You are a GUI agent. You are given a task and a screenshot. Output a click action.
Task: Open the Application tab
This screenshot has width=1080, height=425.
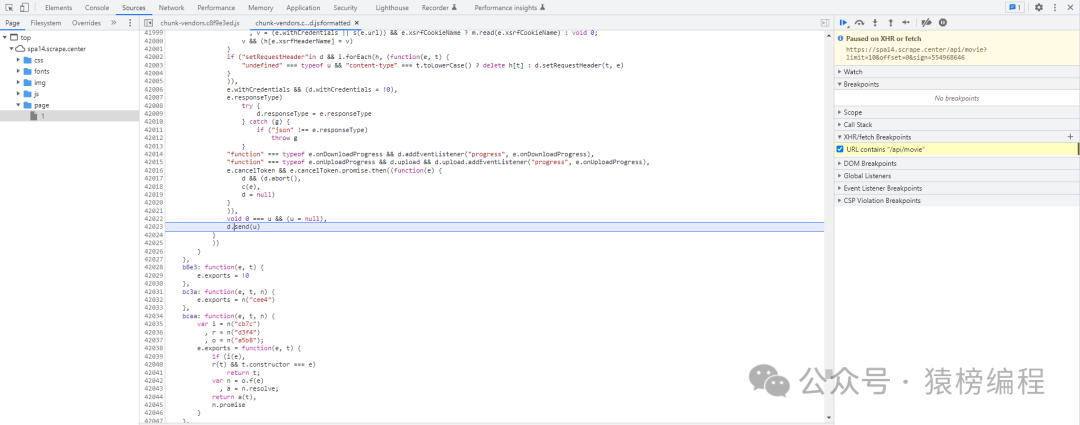tap(303, 8)
